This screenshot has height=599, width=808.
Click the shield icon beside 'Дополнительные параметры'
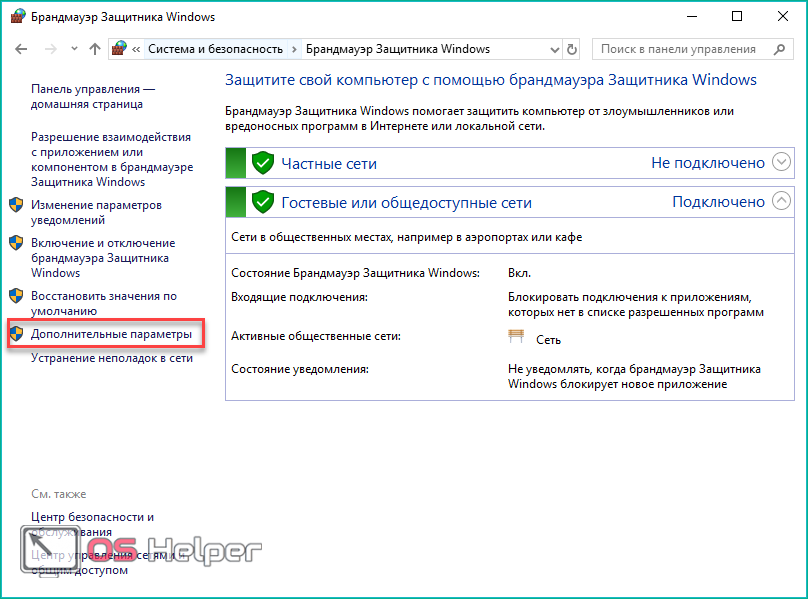[16, 334]
